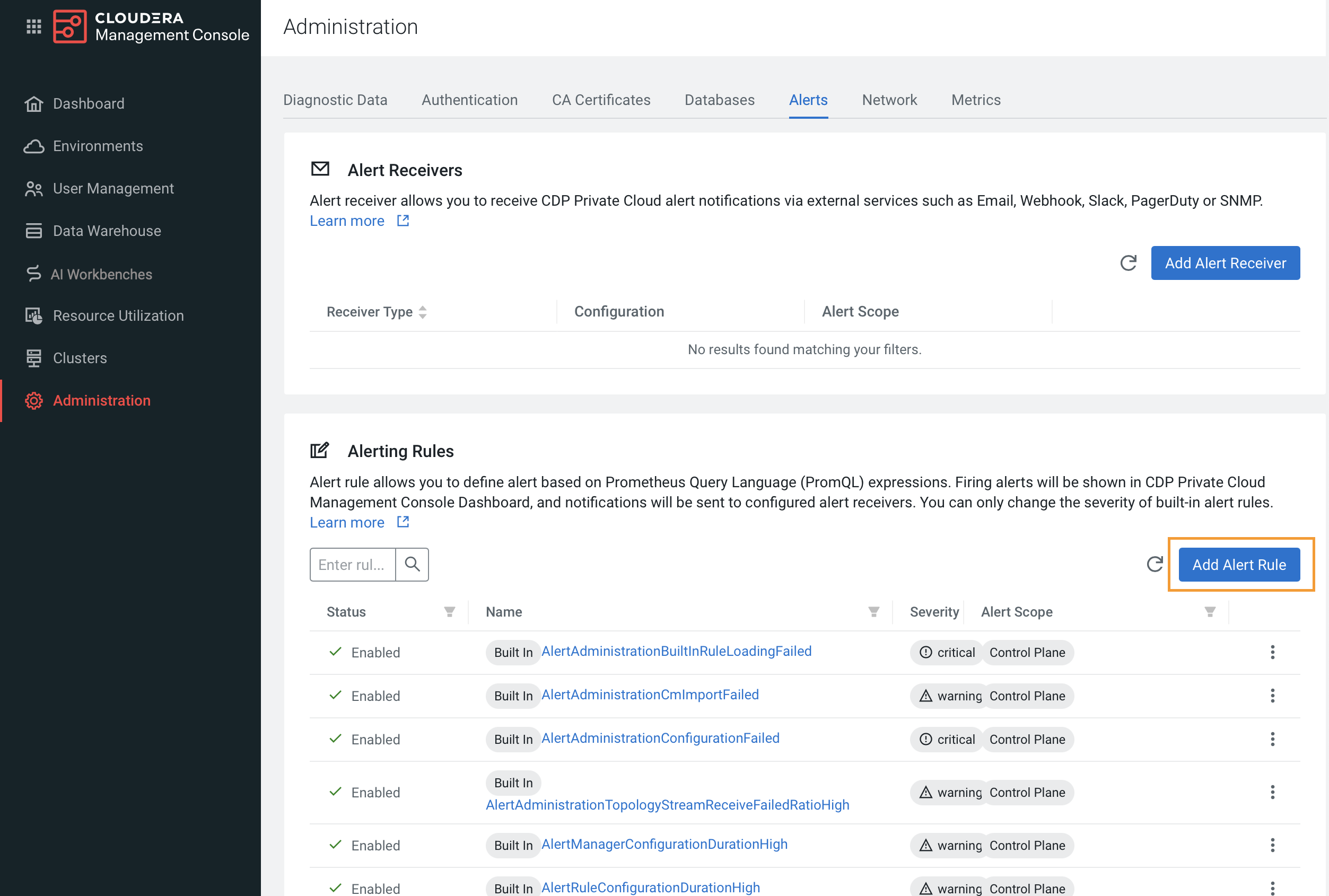Open AI Workbenches in the sidebar
This screenshot has height=896, width=1329.
(x=101, y=274)
